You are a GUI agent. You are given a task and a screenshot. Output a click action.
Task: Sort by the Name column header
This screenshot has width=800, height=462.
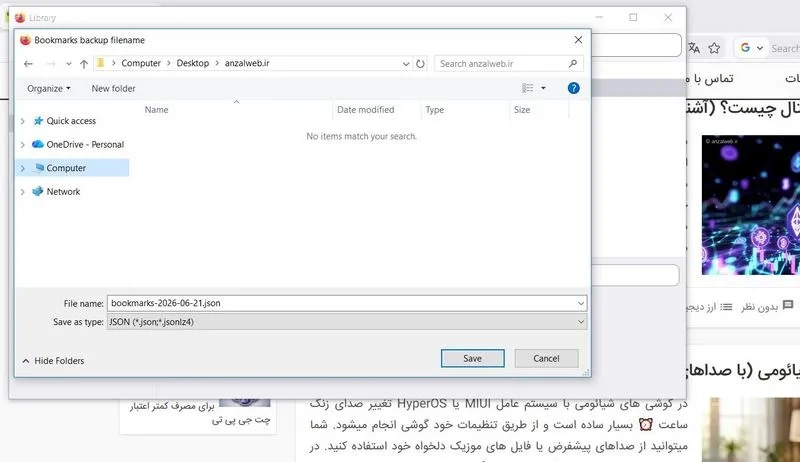tap(156, 110)
